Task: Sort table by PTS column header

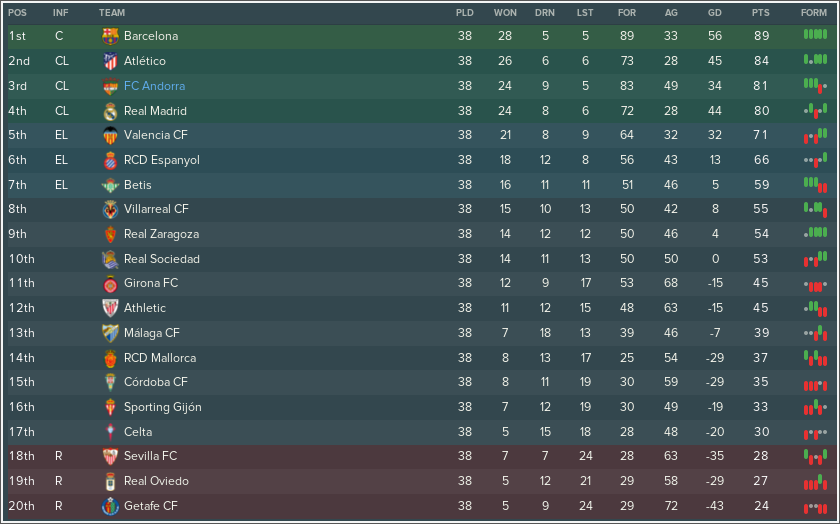Action: pyautogui.click(x=760, y=13)
